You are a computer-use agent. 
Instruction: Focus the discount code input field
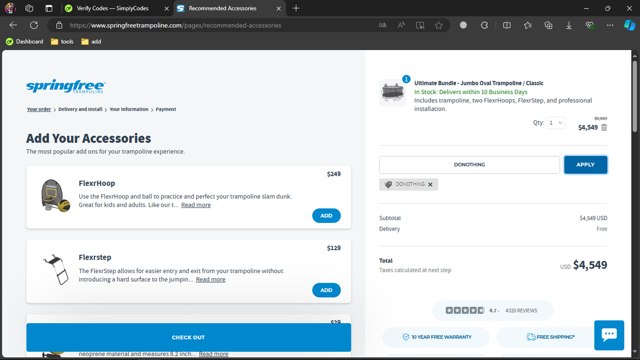coord(469,164)
